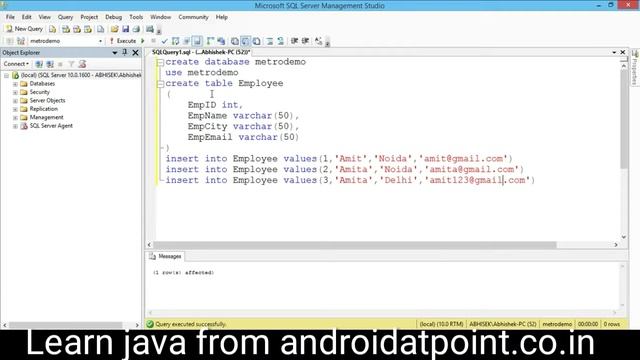Toggle Include Client Statistics
The height and width of the screenshot is (360, 640).
(221, 41)
